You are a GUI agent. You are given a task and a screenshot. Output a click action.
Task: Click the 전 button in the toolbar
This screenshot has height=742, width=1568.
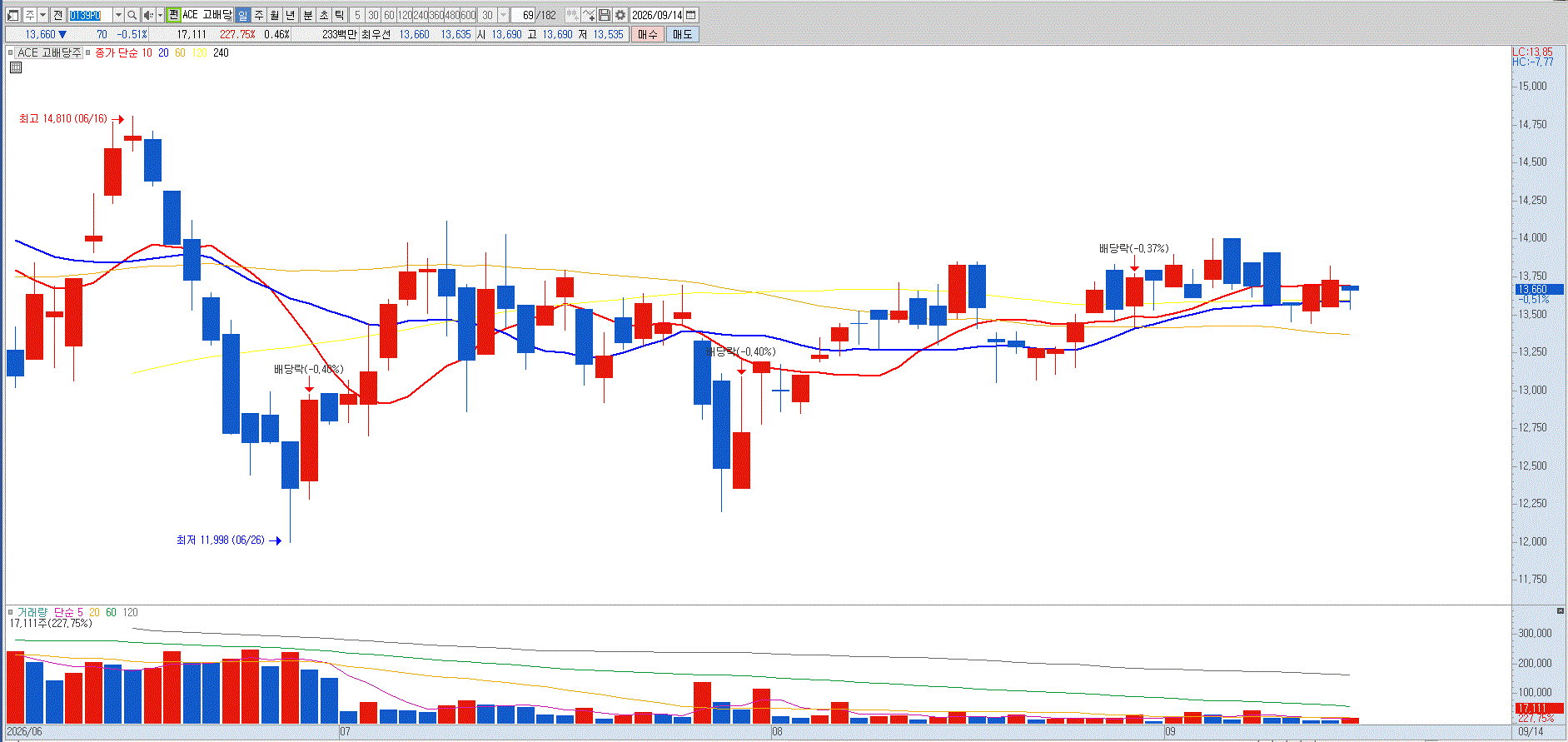click(57, 15)
